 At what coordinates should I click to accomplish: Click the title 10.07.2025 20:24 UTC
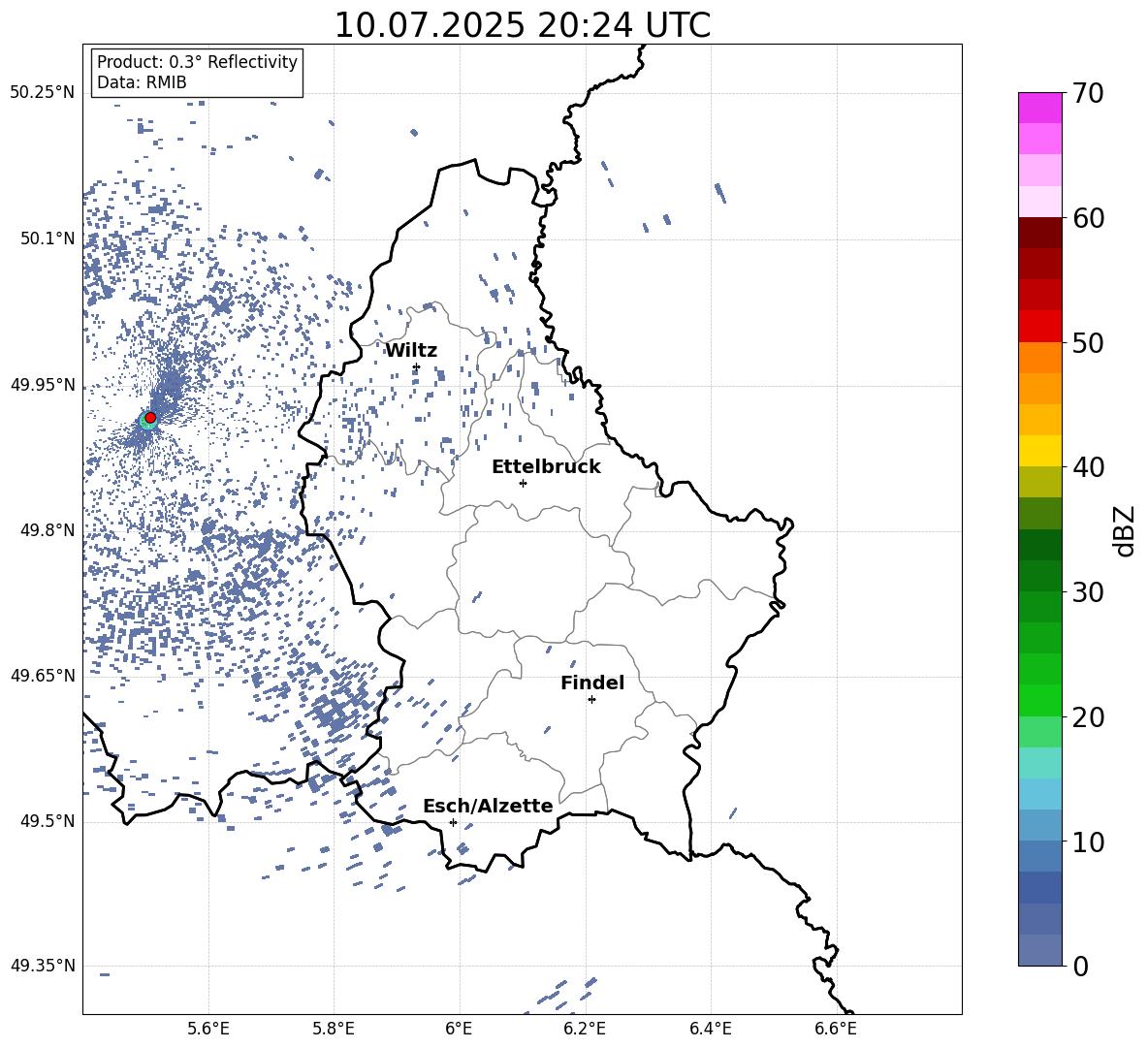pyautogui.click(x=522, y=25)
